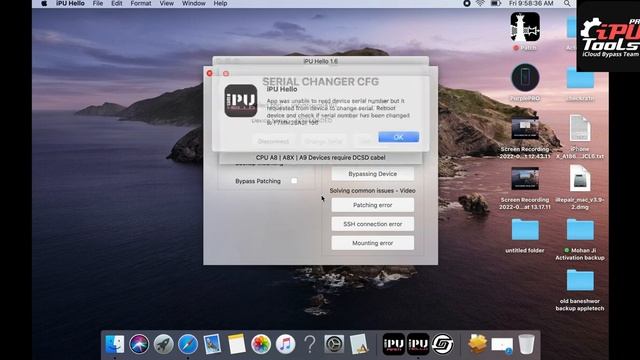Open Launchpad from the Dock
The height and width of the screenshot is (360, 640).
point(163,344)
